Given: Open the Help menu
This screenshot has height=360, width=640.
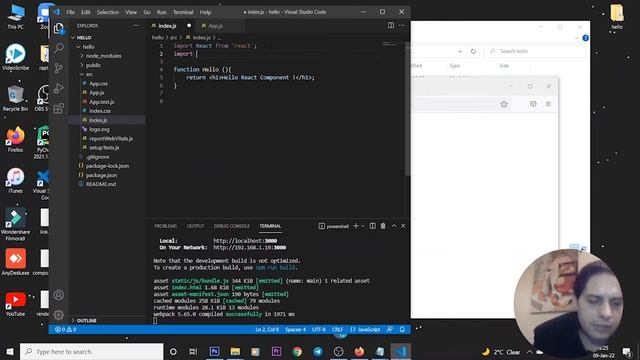Looking at the screenshot, I should (x=205, y=12).
